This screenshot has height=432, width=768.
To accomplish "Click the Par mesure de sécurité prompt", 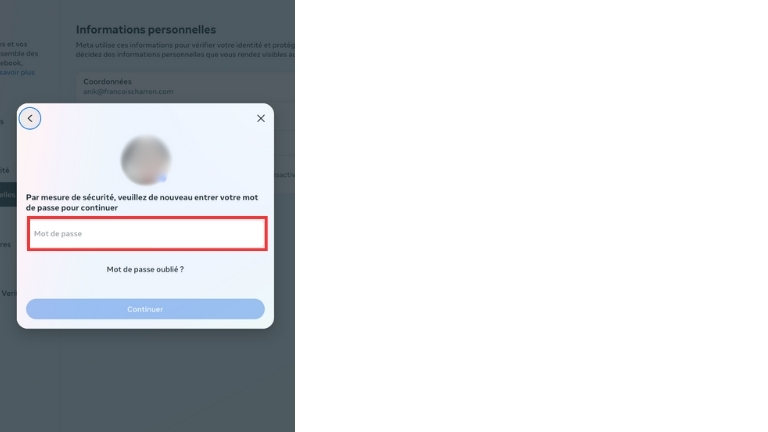I will click(x=142, y=202).
